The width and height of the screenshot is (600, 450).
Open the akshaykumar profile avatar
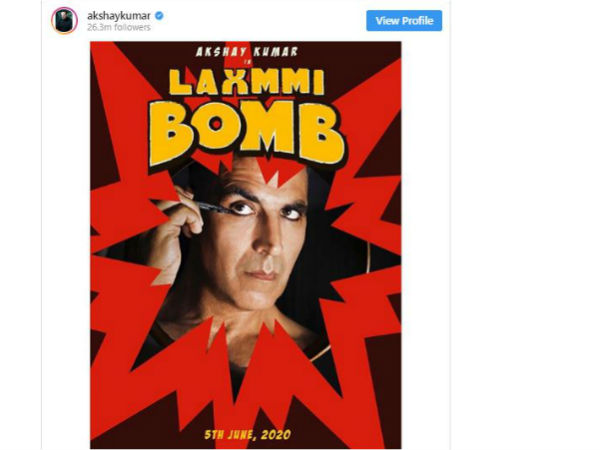[64, 21]
